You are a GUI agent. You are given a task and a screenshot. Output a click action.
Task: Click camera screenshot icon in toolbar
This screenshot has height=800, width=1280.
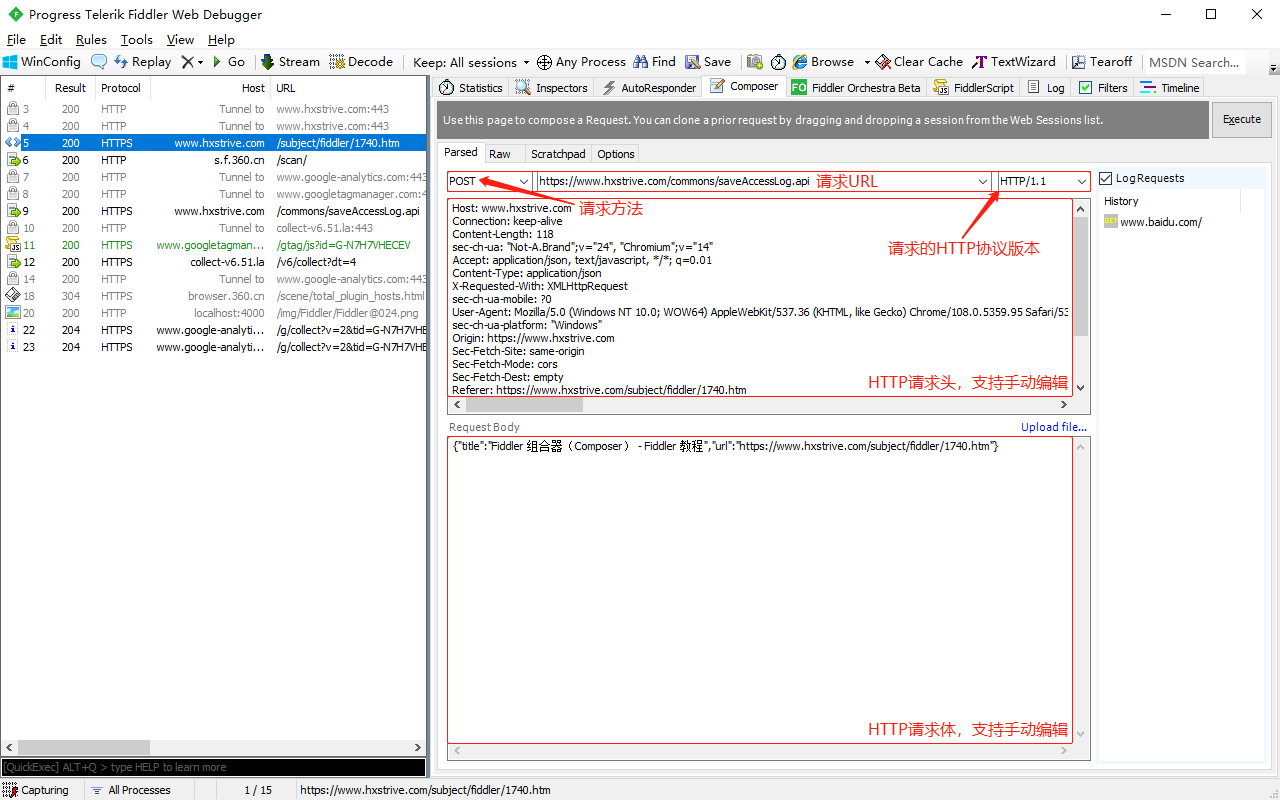(x=755, y=62)
